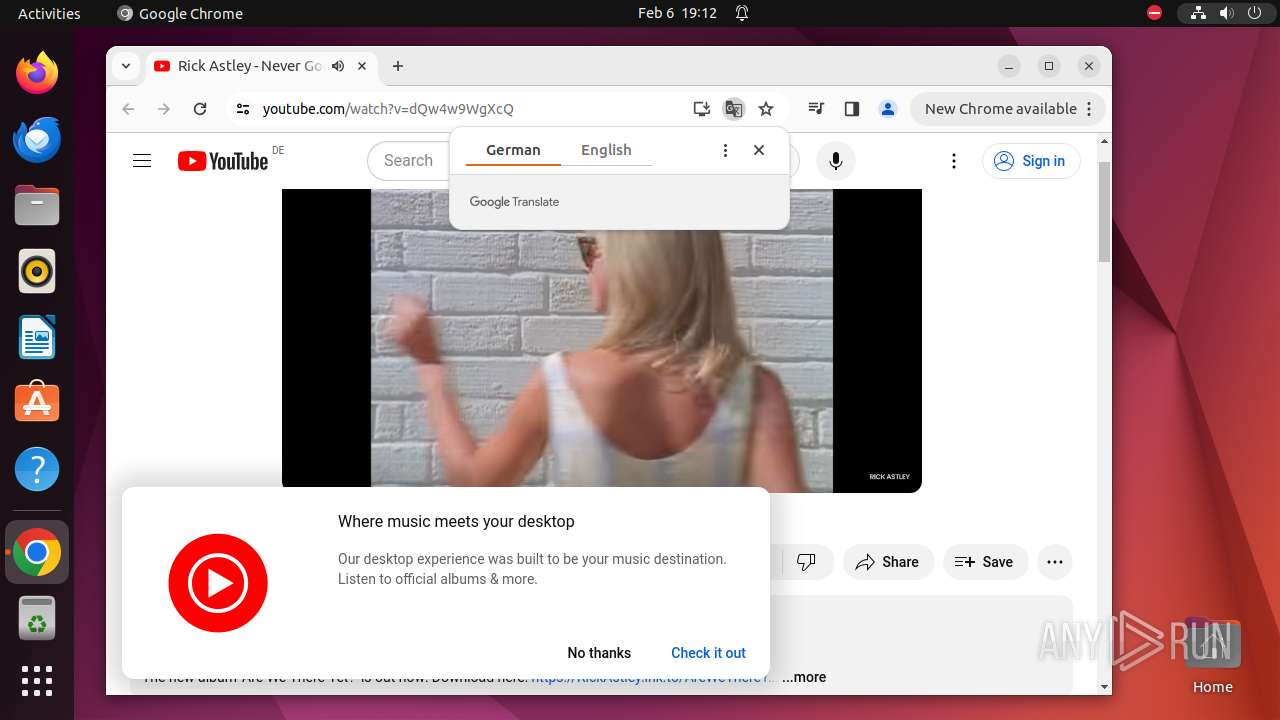Screen dimensions: 1280x720
Task: Click the Sign in button
Action: [1031, 161]
